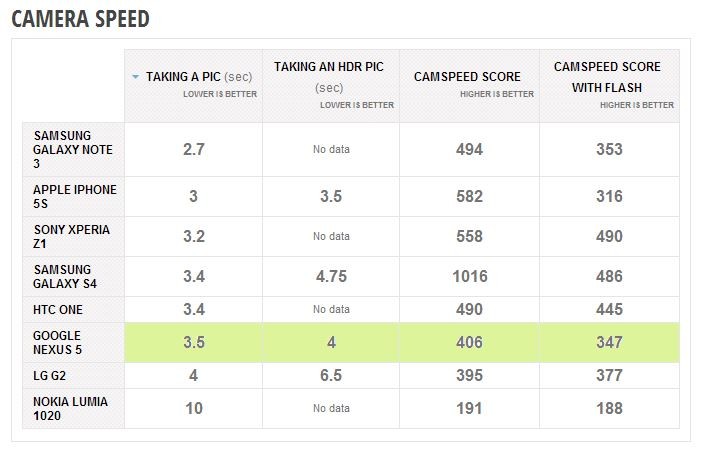Click the iPhone 5S HDR value 3.5
Image resolution: width=702 pixels, height=449 pixels.
331,197
